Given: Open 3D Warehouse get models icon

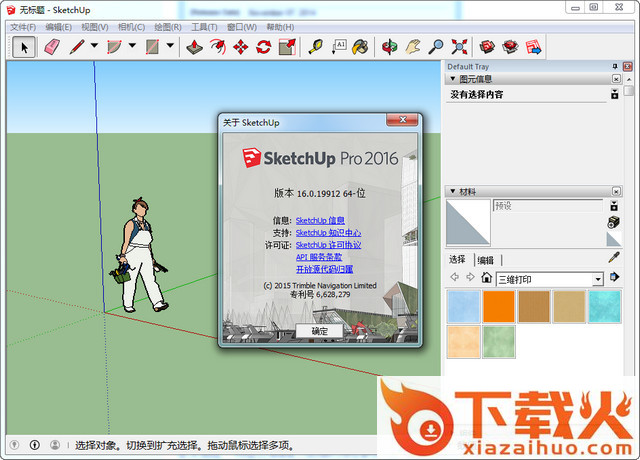Looking at the screenshot, I should click(x=487, y=47).
